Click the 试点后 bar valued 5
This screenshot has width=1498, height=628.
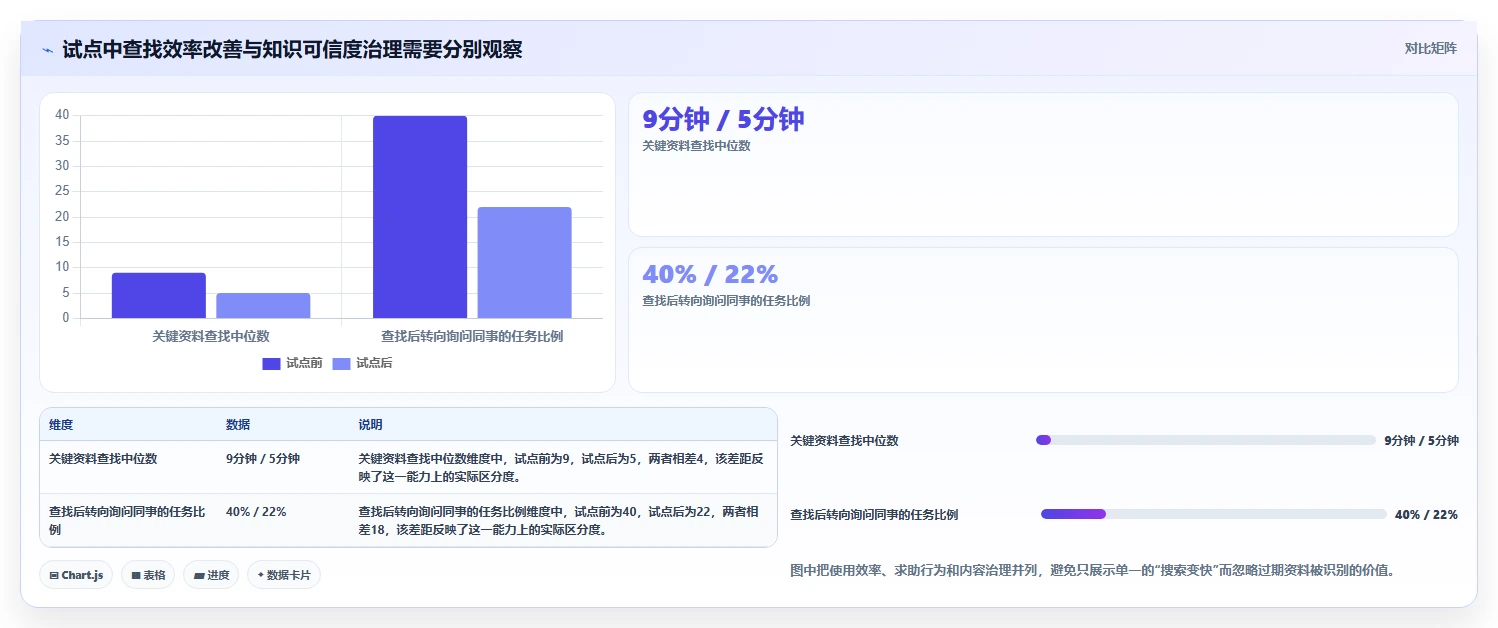263,305
